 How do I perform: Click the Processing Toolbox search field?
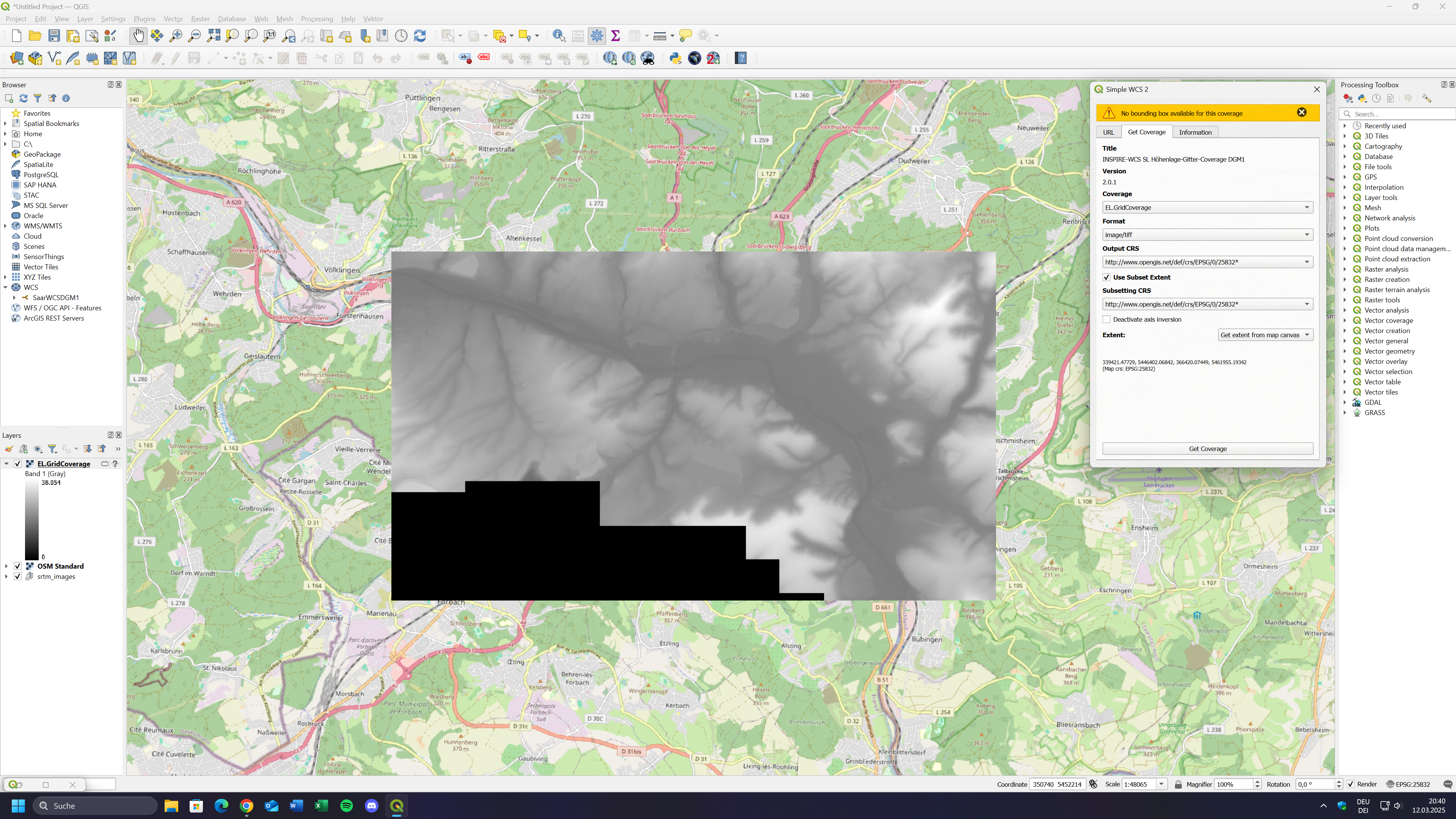[1402, 113]
